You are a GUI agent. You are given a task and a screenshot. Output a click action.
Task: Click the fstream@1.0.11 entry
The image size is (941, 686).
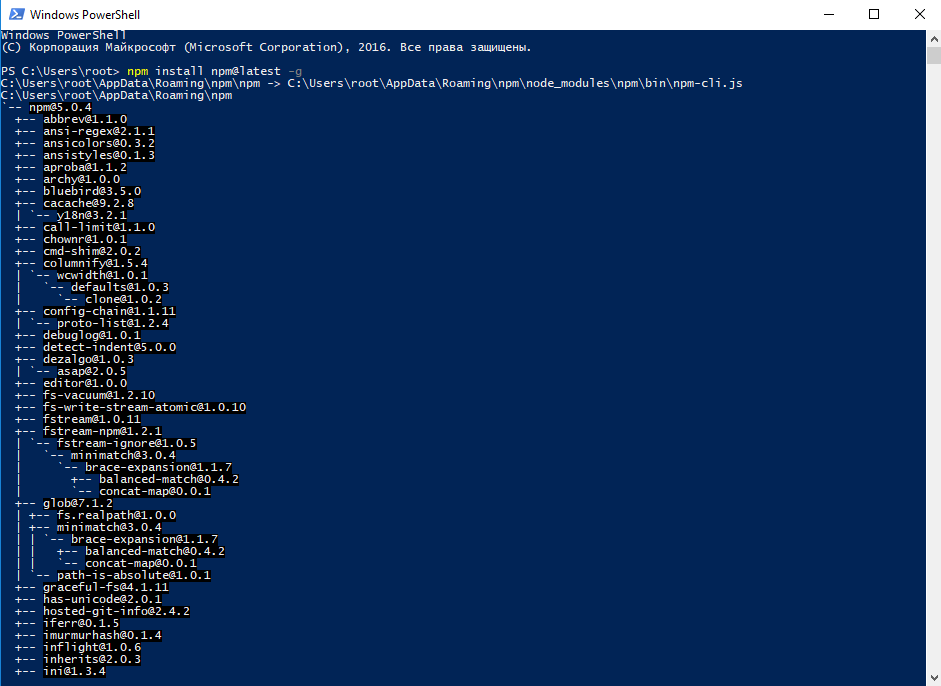coord(92,420)
